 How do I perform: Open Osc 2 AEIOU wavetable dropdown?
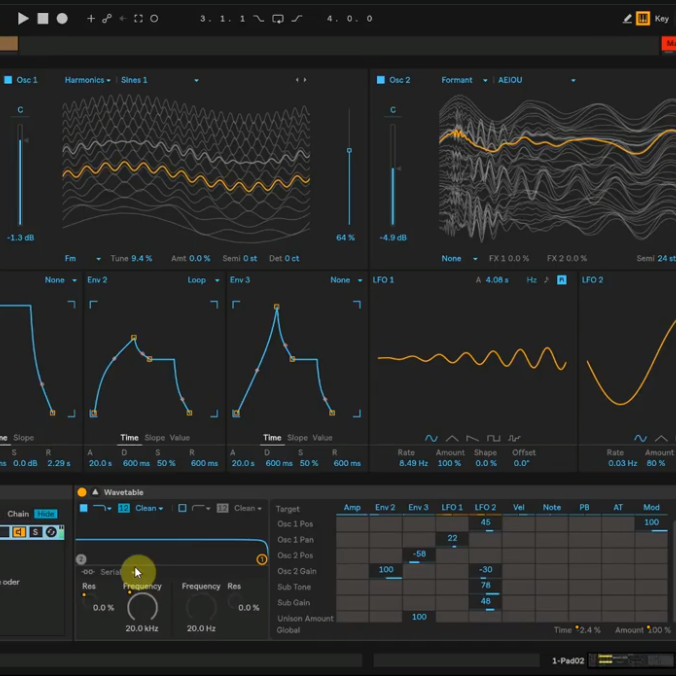point(537,80)
